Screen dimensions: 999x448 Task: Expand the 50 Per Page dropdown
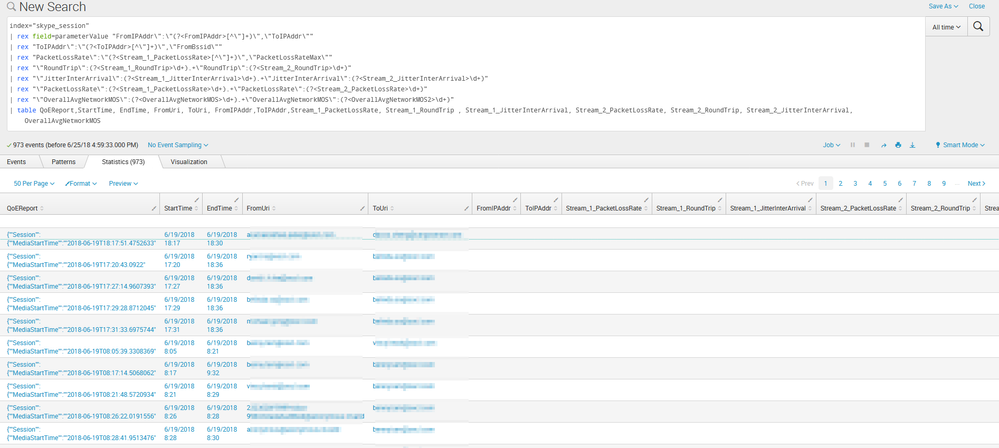coord(33,184)
